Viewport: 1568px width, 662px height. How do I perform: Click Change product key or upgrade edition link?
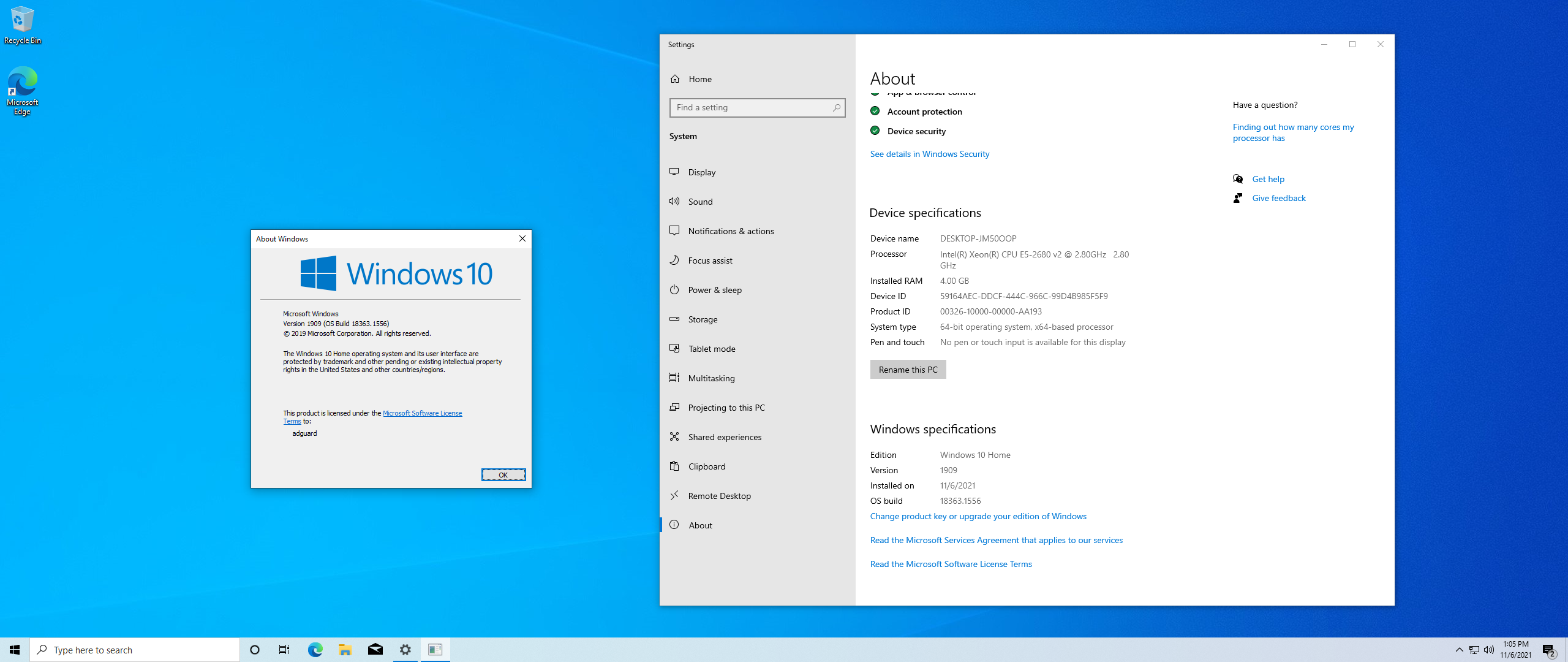(x=978, y=516)
